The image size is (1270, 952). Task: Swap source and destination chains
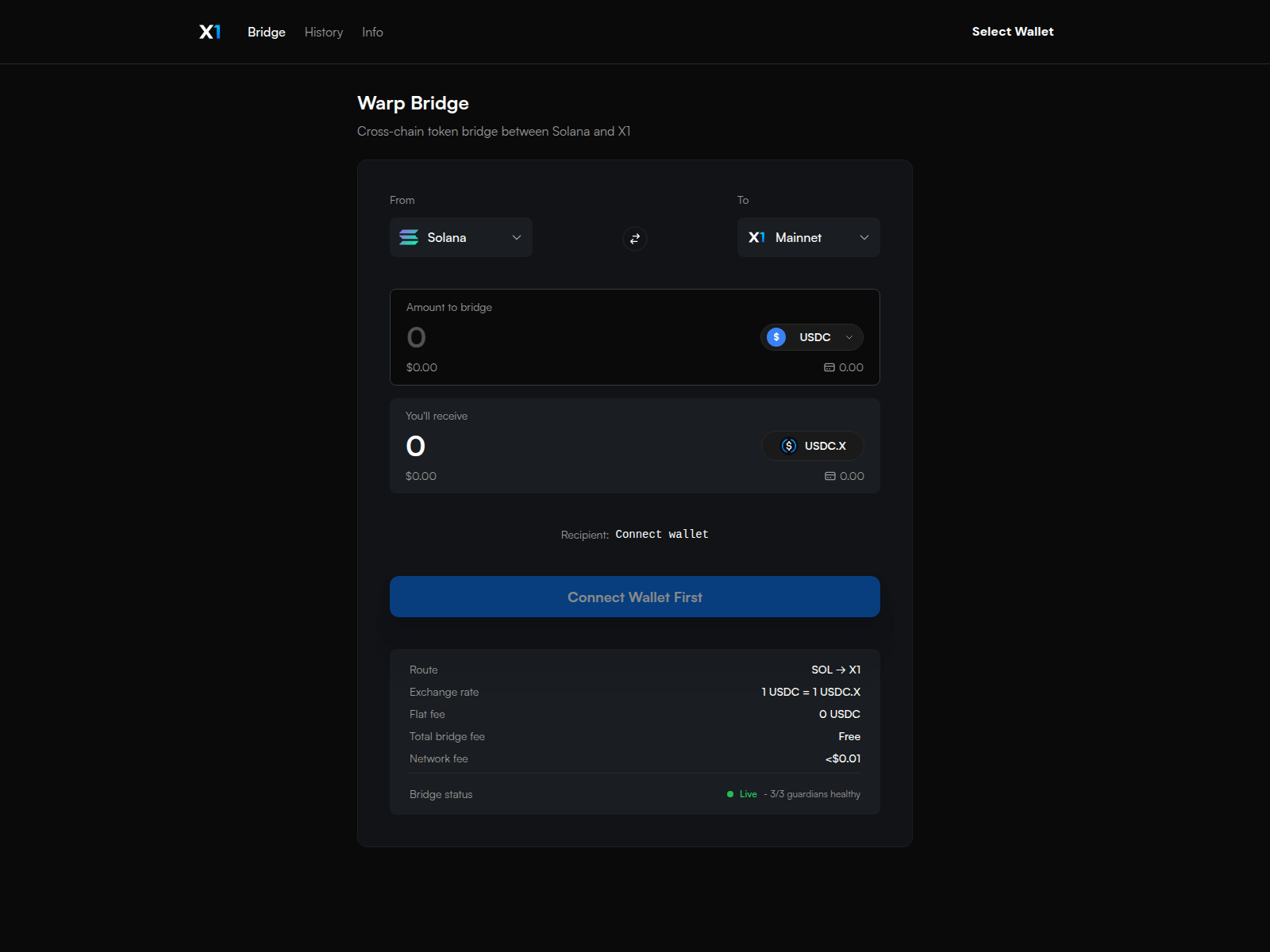click(x=635, y=238)
